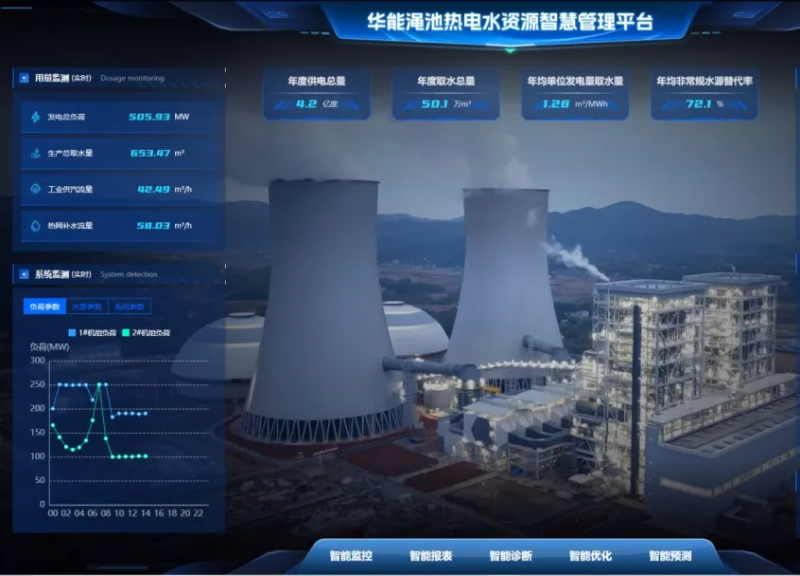
Task: Toggle the 1#机组负荷 legend series
Action: 92,333
